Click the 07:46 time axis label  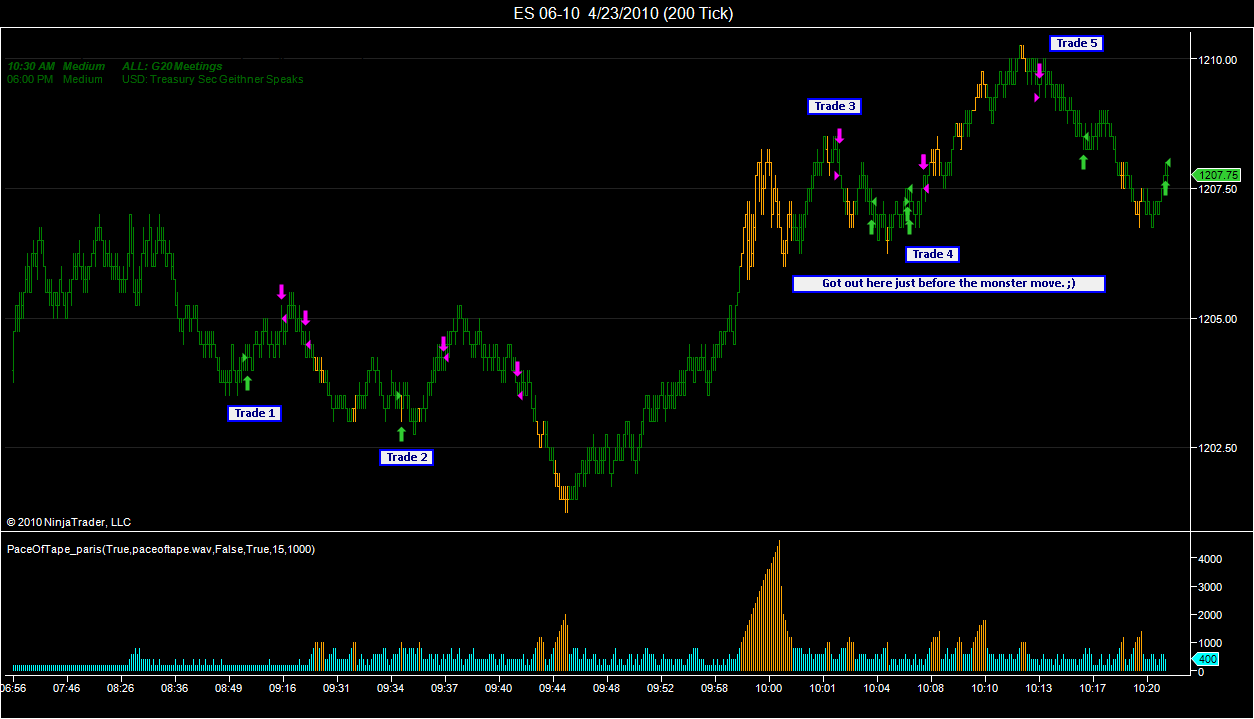[67, 688]
